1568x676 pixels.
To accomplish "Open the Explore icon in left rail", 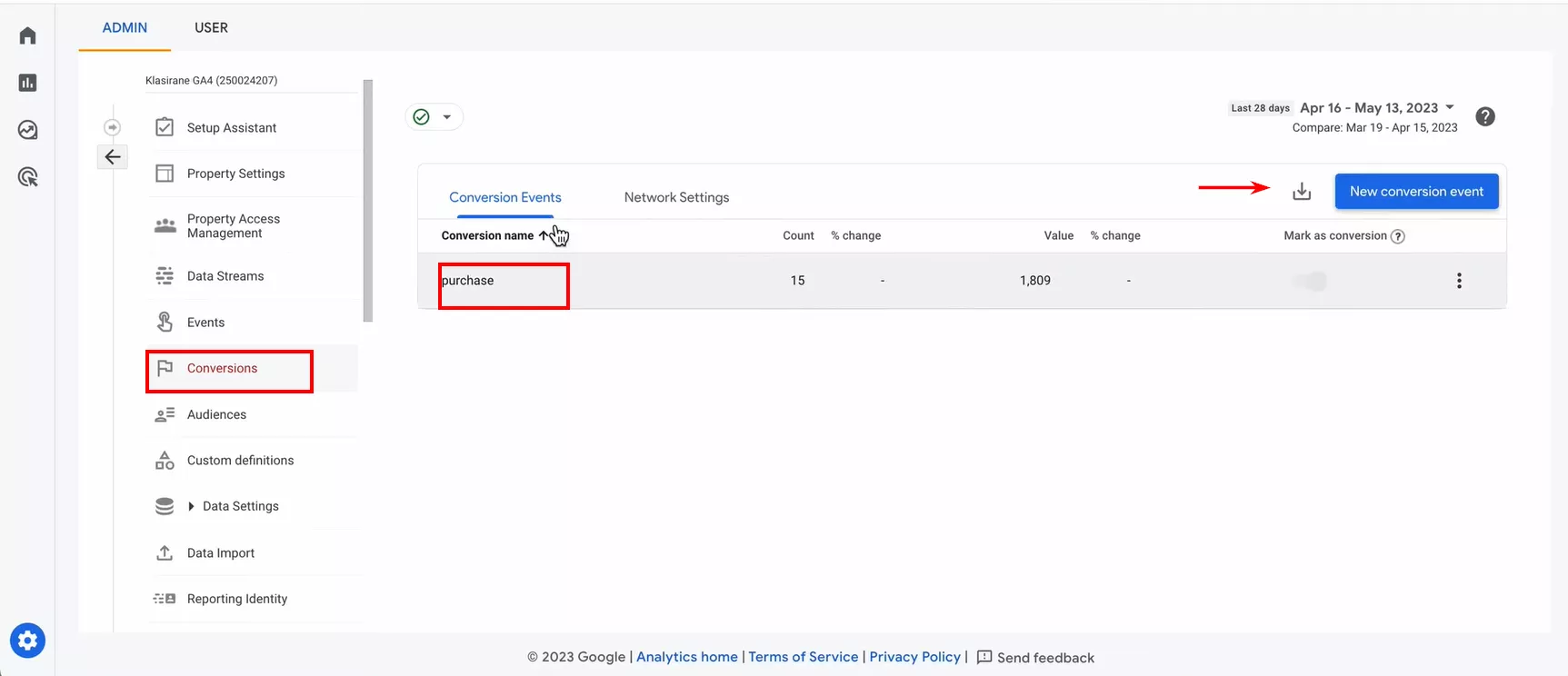I will pyautogui.click(x=27, y=130).
